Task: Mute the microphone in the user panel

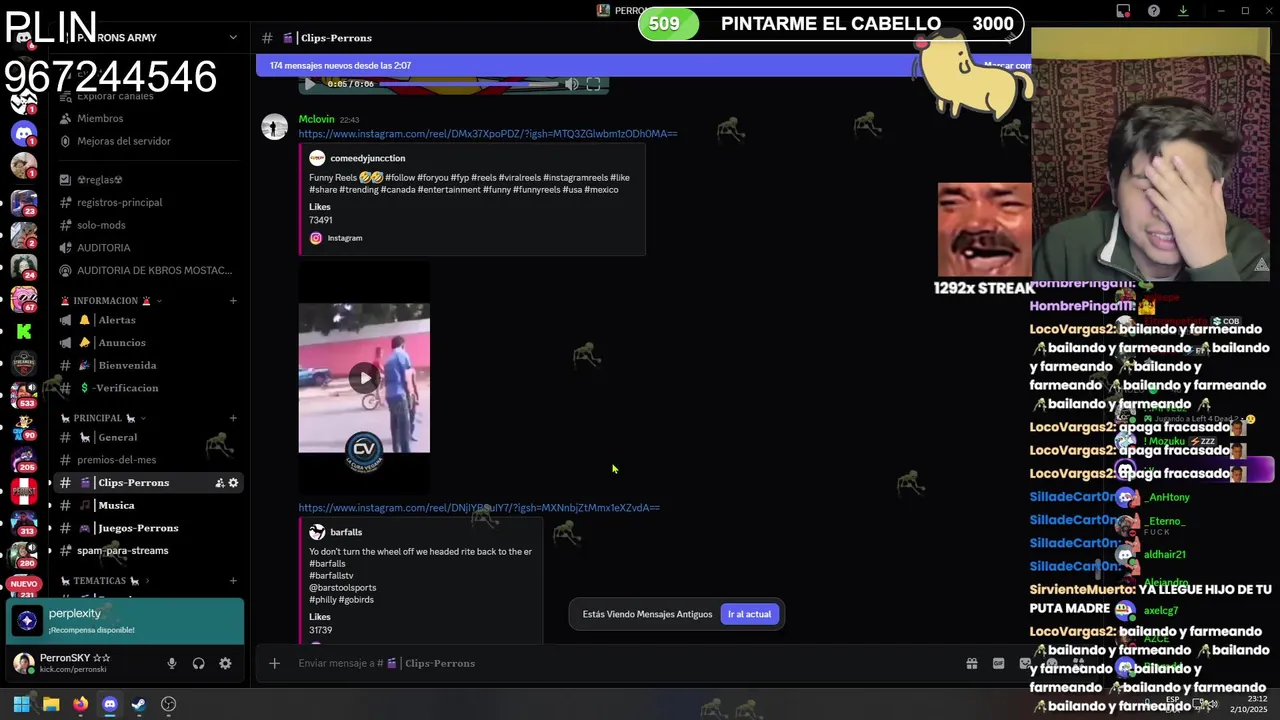Action: 172,663
